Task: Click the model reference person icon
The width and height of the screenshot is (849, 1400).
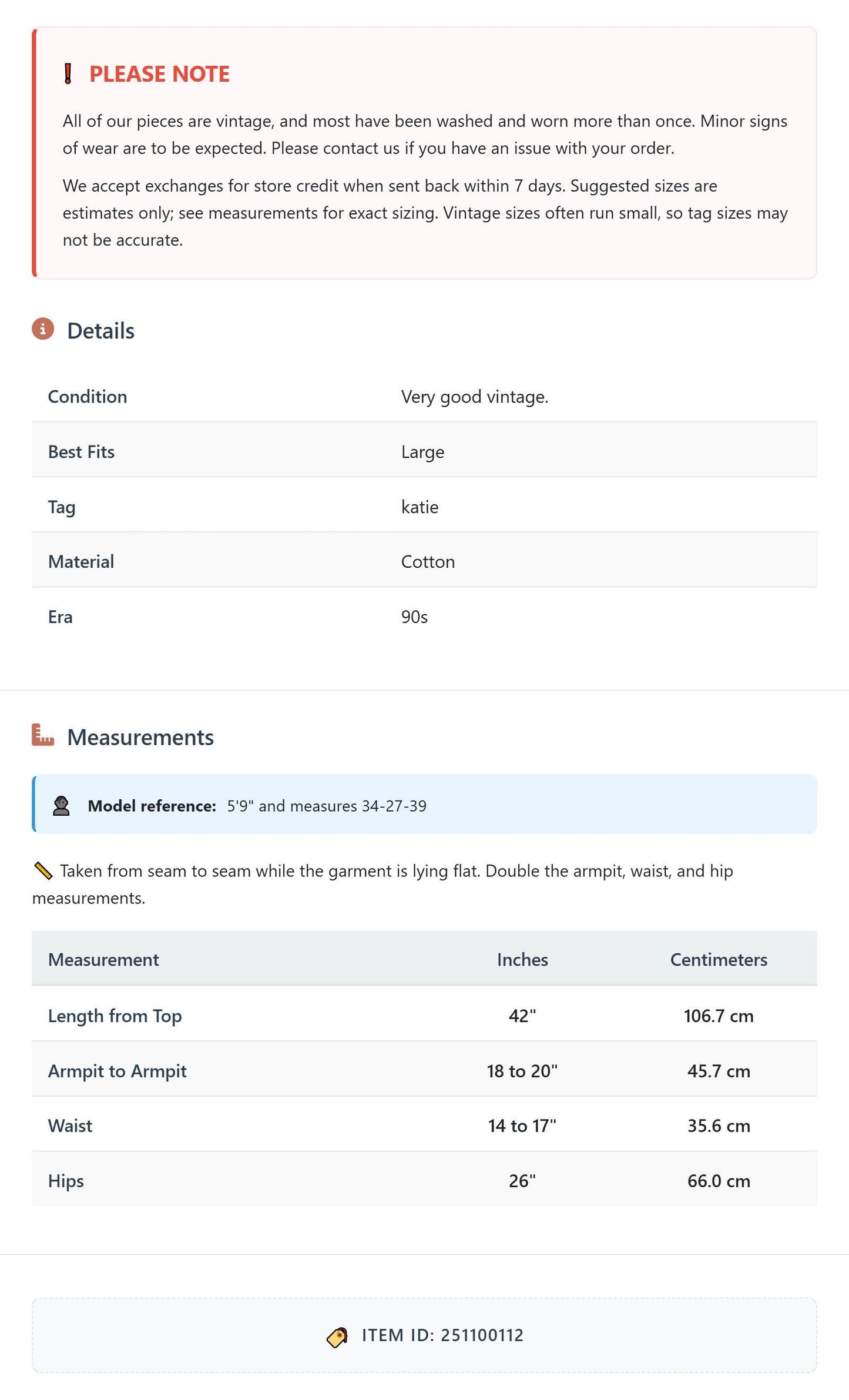Action: click(61, 806)
